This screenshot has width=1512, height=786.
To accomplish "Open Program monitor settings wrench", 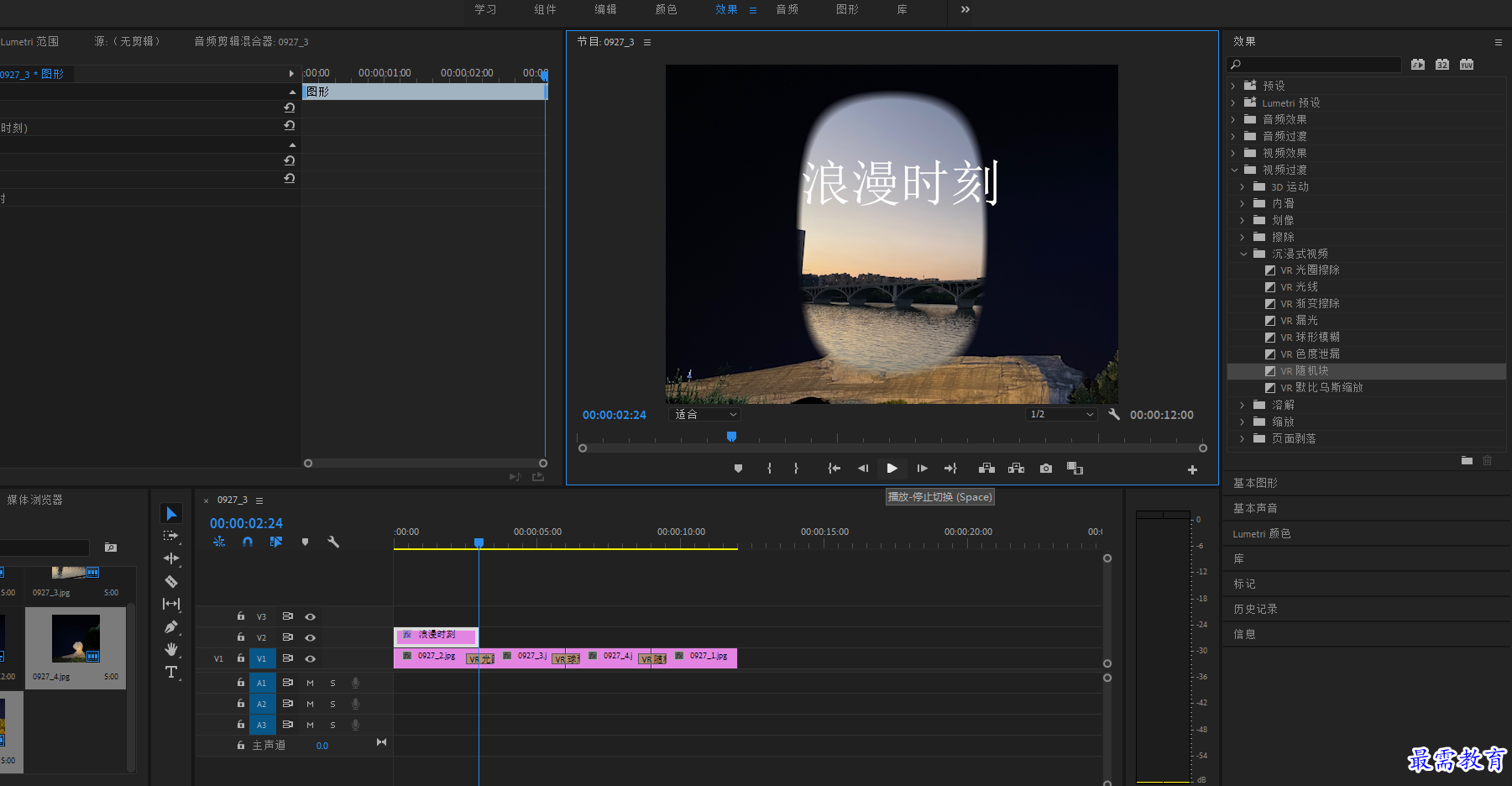I will coord(1114,414).
